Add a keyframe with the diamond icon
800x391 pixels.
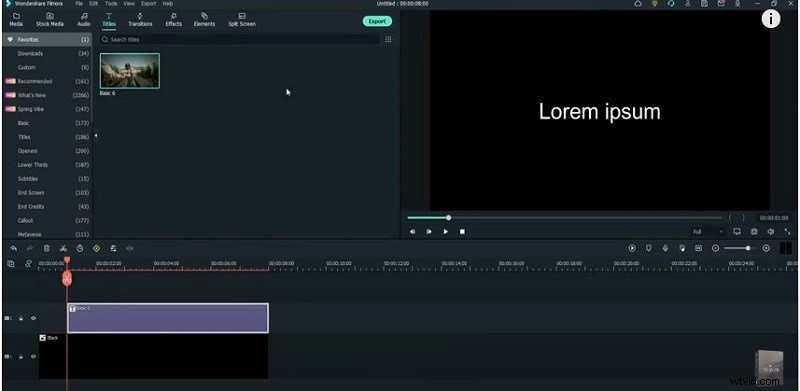[x=96, y=248]
